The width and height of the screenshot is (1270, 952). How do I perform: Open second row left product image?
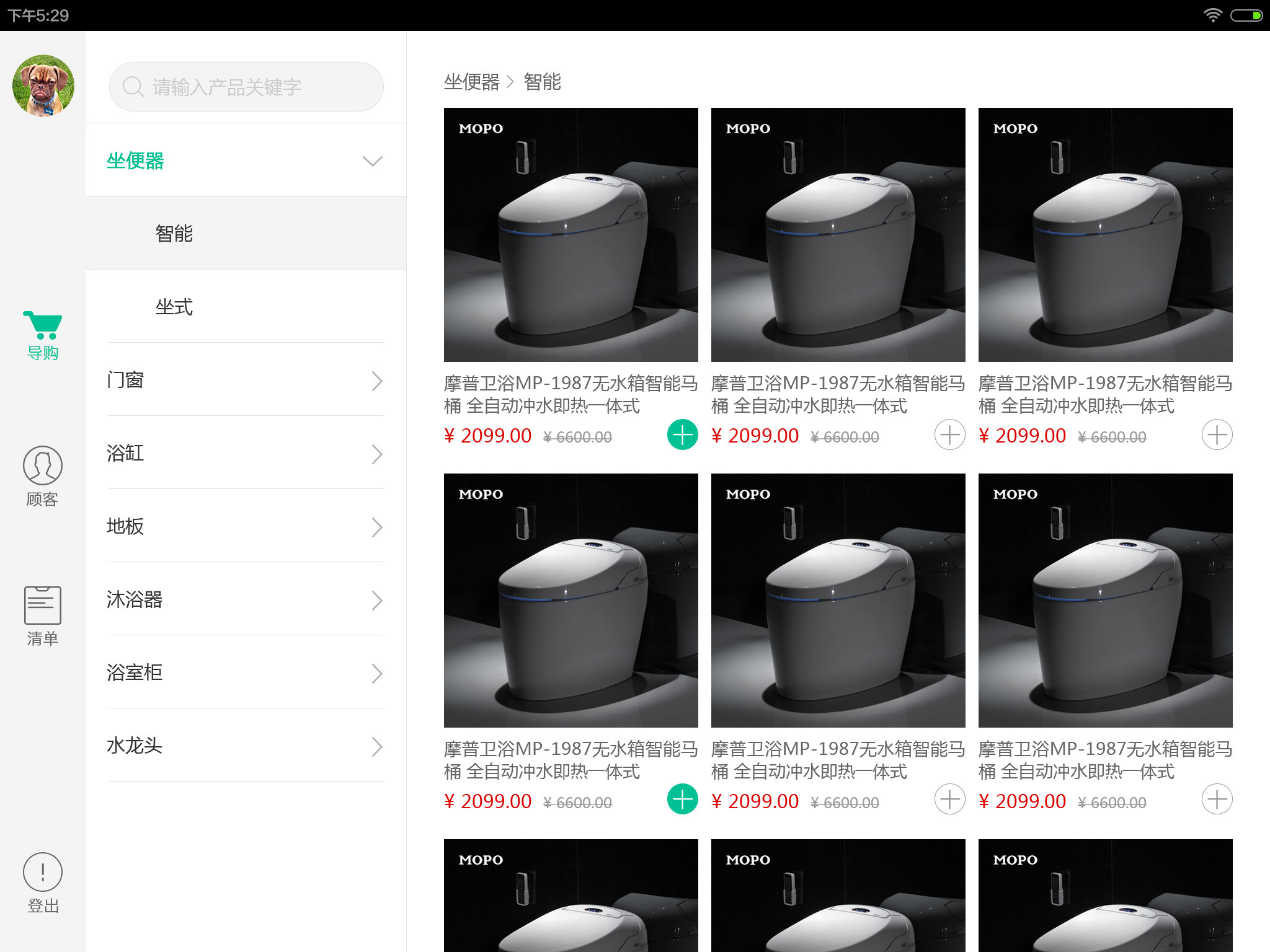[571, 601]
